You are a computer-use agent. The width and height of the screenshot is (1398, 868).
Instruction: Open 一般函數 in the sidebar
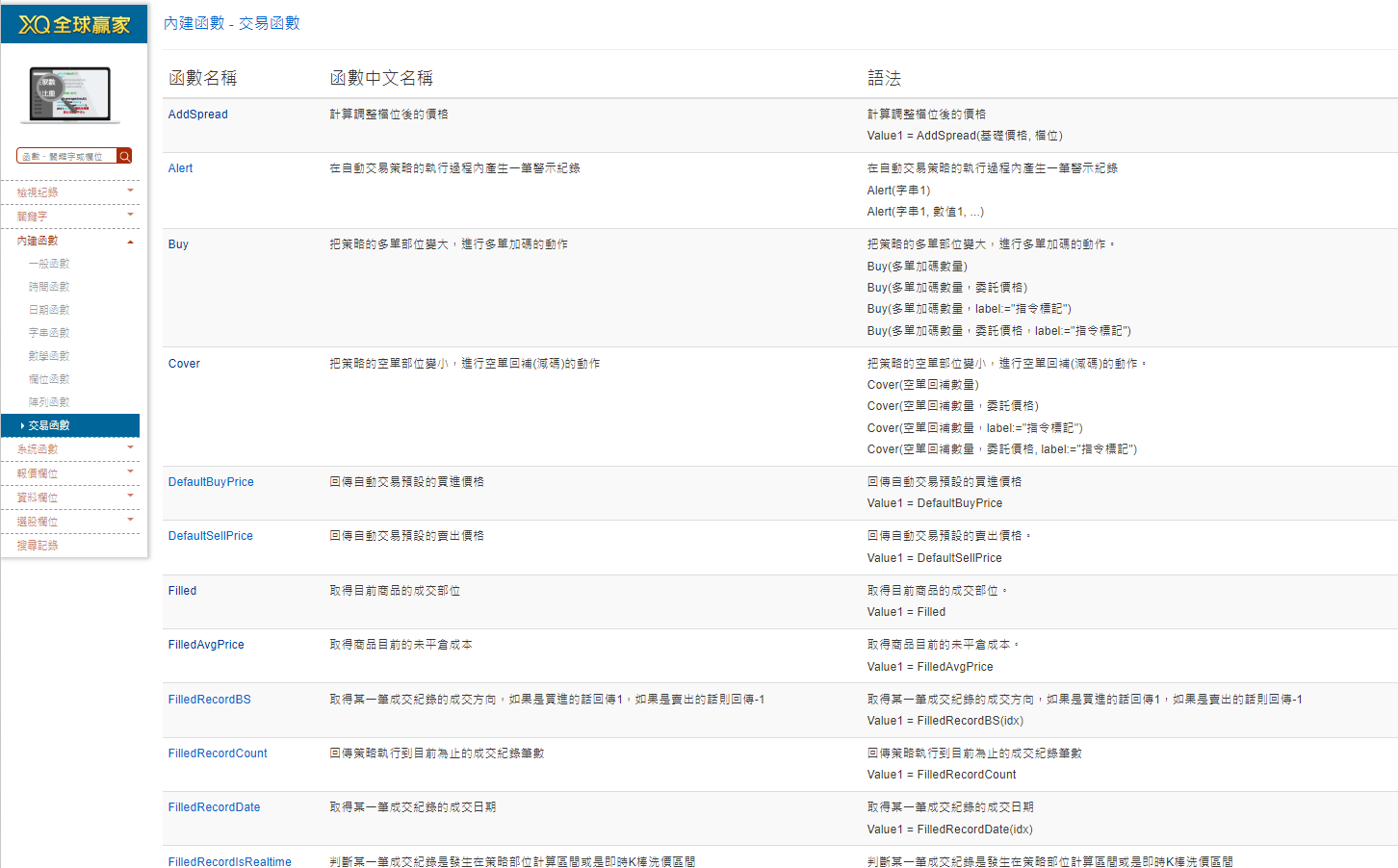pyautogui.click(x=49, y=264)
